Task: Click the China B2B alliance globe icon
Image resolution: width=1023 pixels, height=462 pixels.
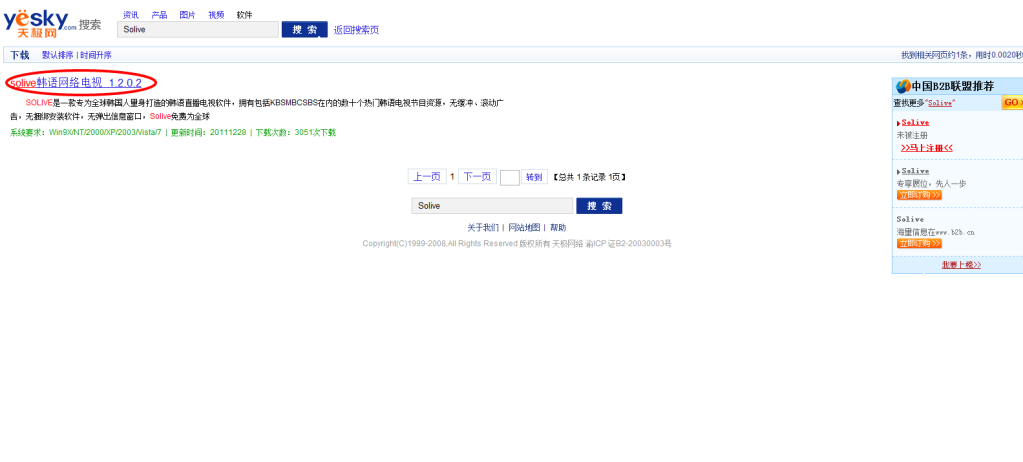Action: [902, 86]
